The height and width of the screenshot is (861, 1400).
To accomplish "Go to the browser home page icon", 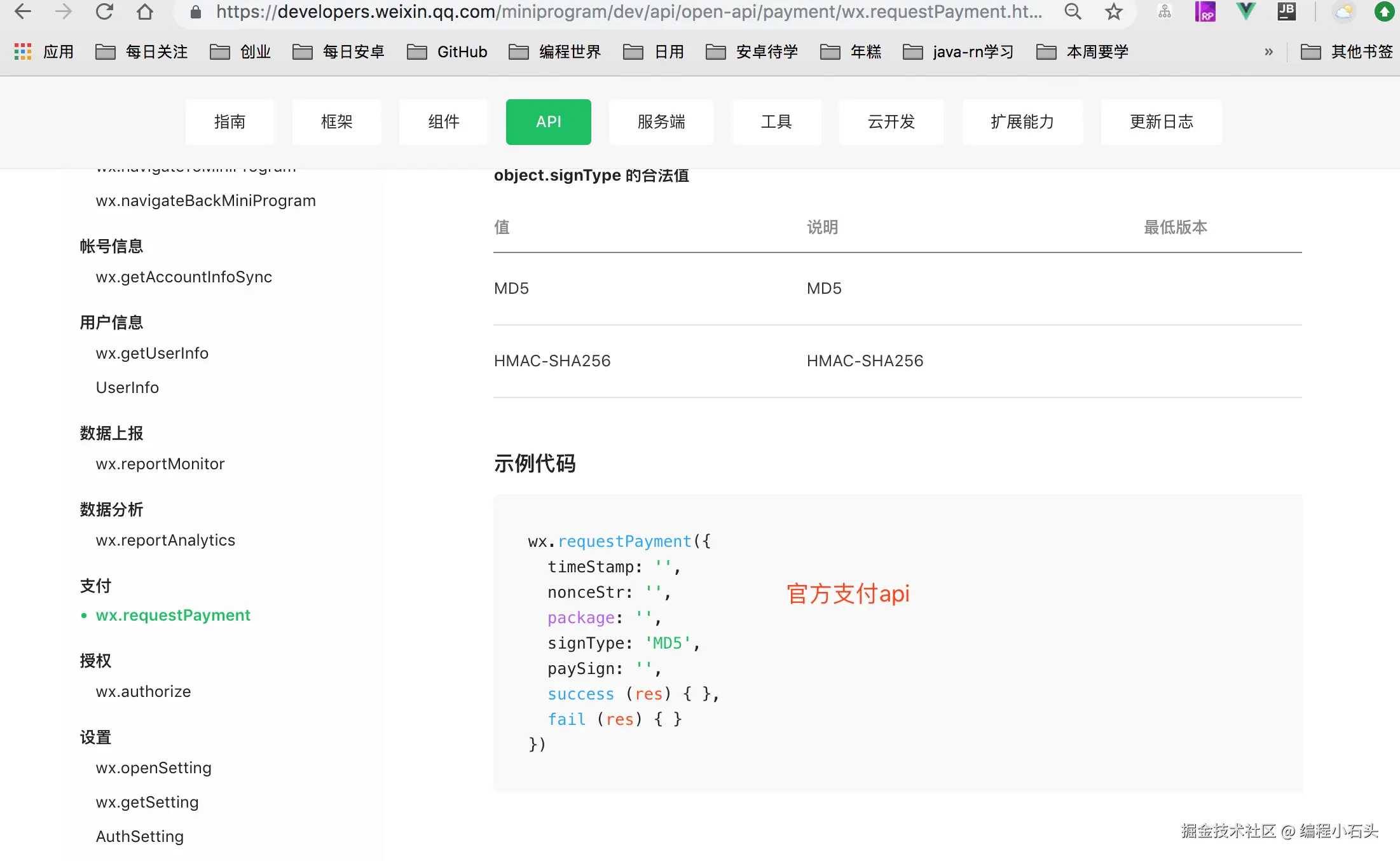I will click(145, 11).
